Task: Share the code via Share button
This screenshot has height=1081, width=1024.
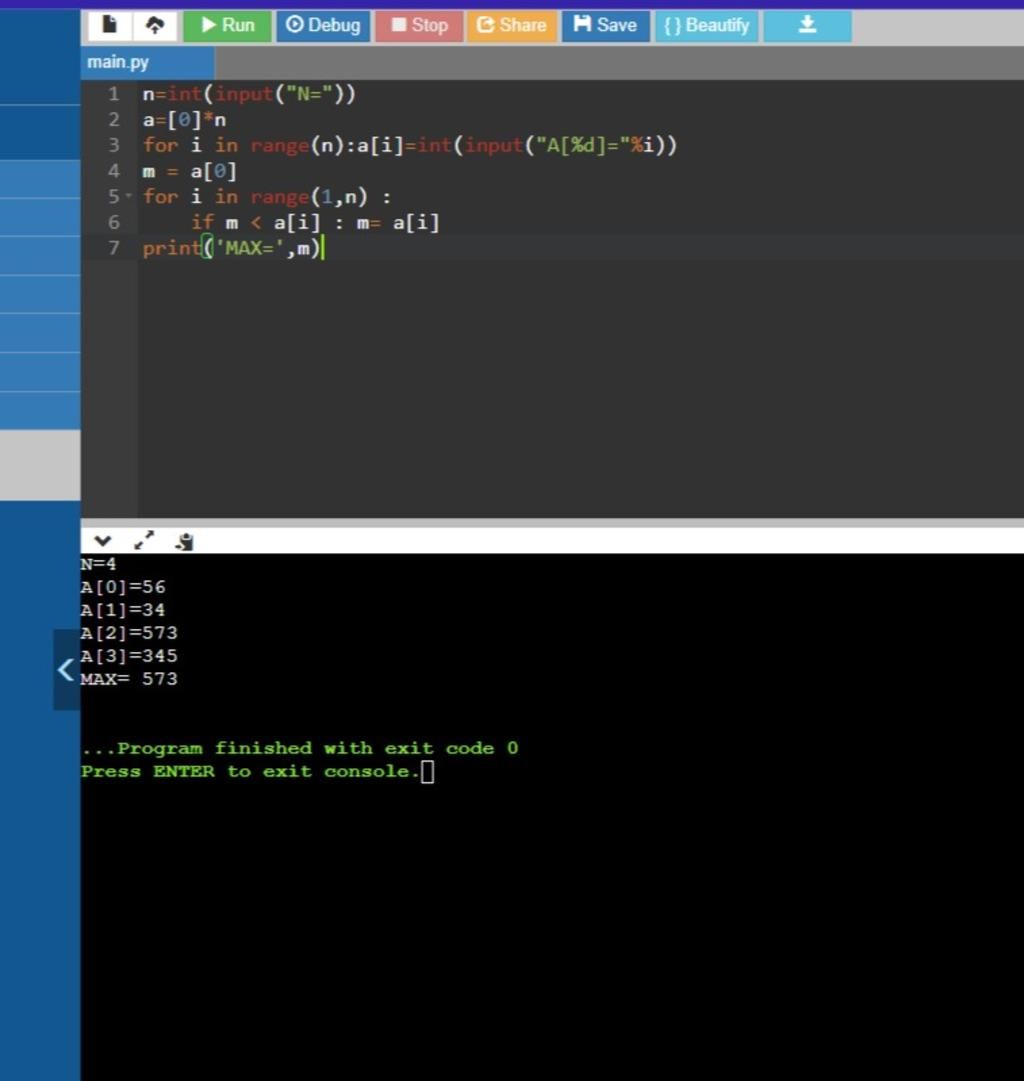Action: click(x=511, y=25)
